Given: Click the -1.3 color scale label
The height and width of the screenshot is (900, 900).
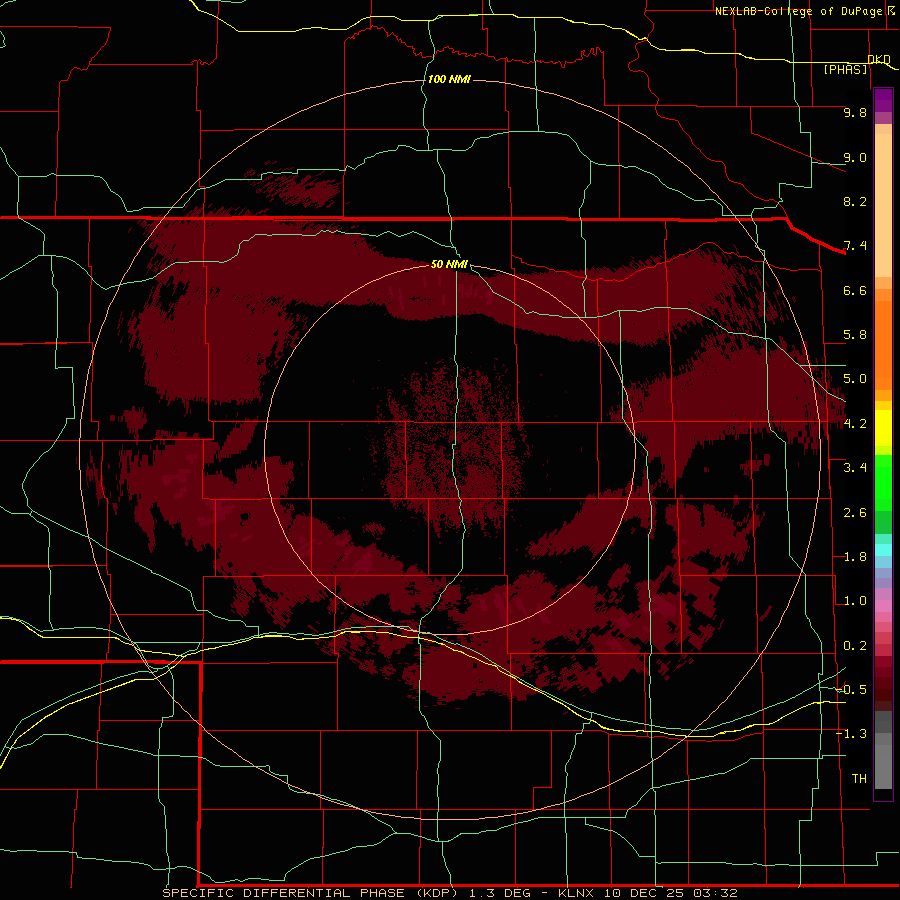Looking at the screenshot, I should [851, 734].
